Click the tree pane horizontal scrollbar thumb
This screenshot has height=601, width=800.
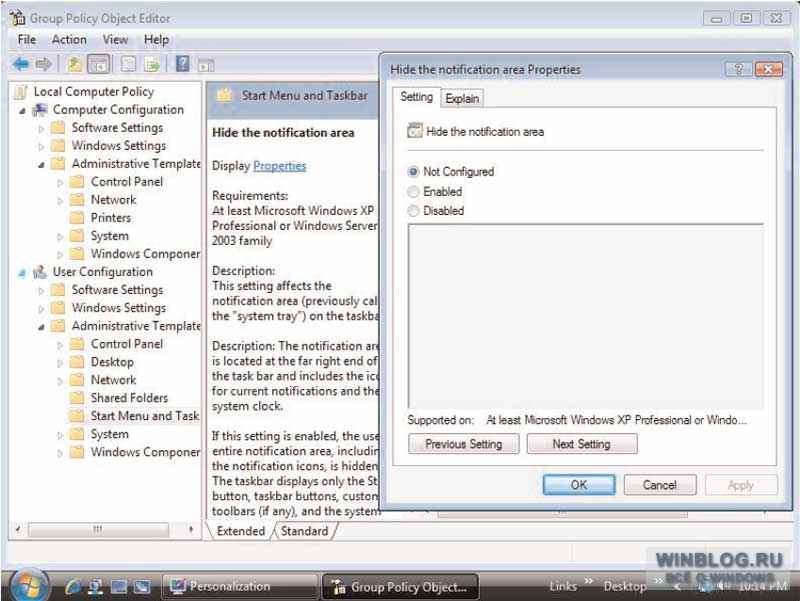(x=98, y=529)
